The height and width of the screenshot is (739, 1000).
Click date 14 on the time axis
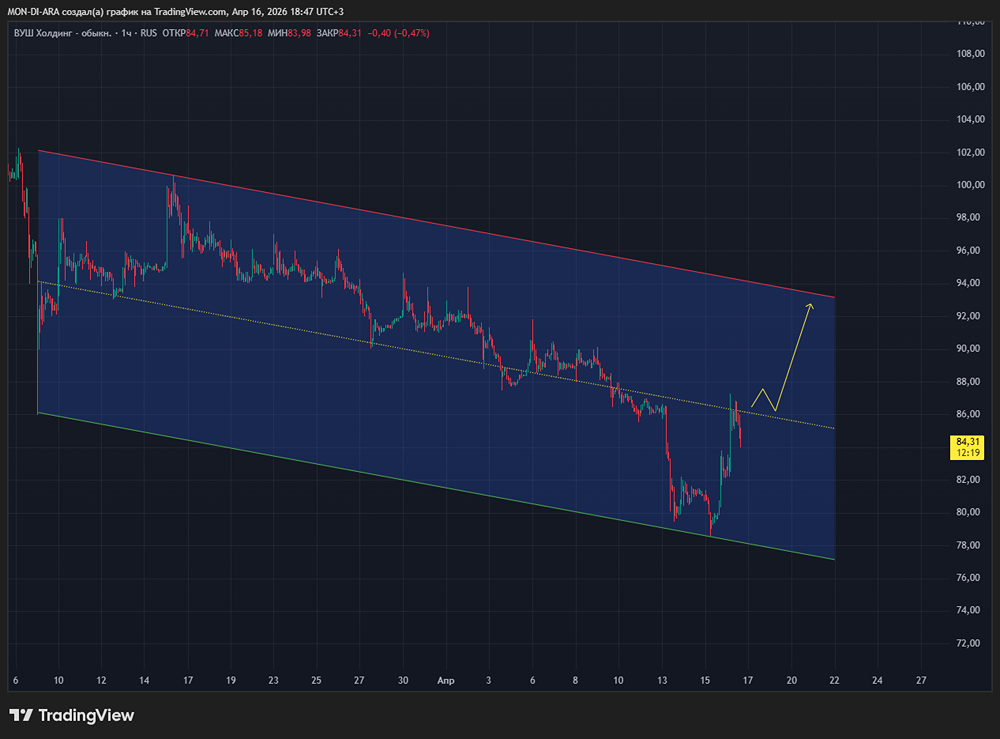[144, 680]
